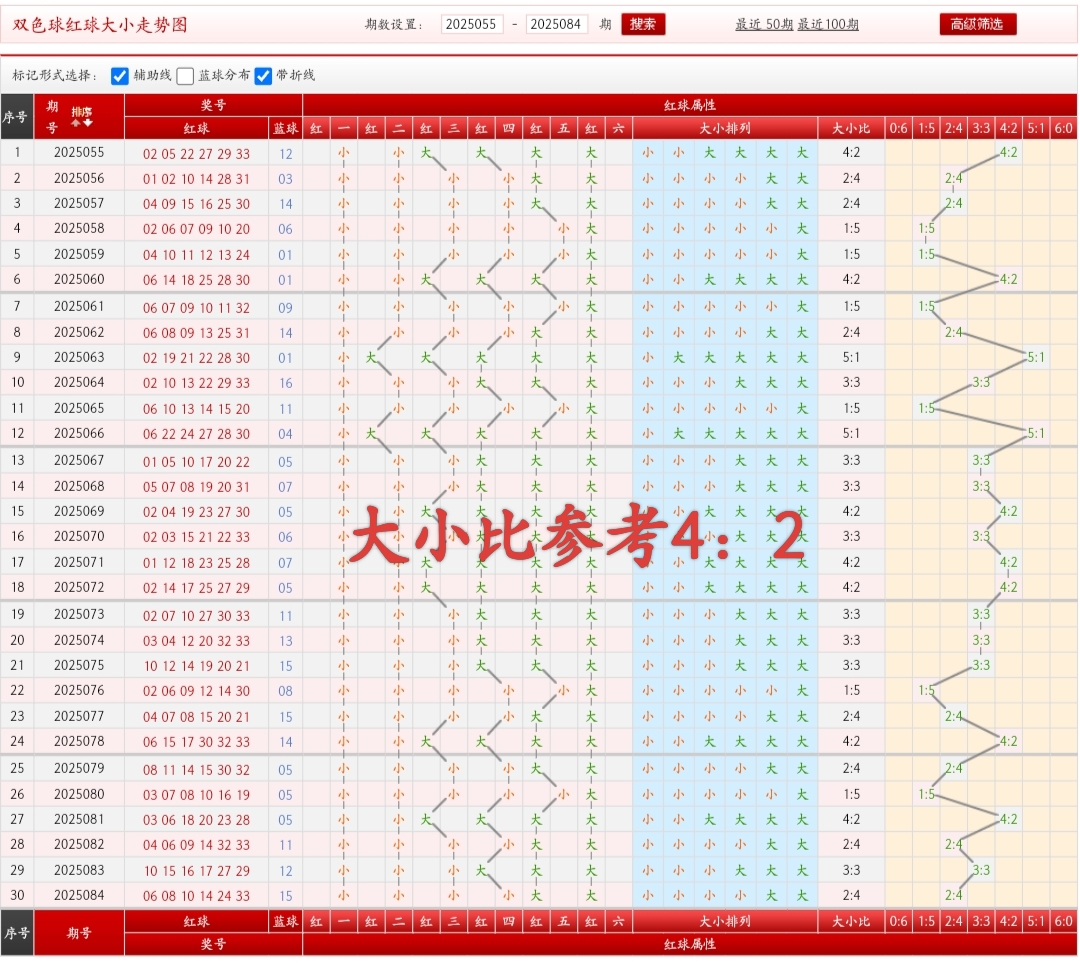Click the red 搜索 button
The width and height of the screenshot is (1080, 976).
click(x=643, y=24)
